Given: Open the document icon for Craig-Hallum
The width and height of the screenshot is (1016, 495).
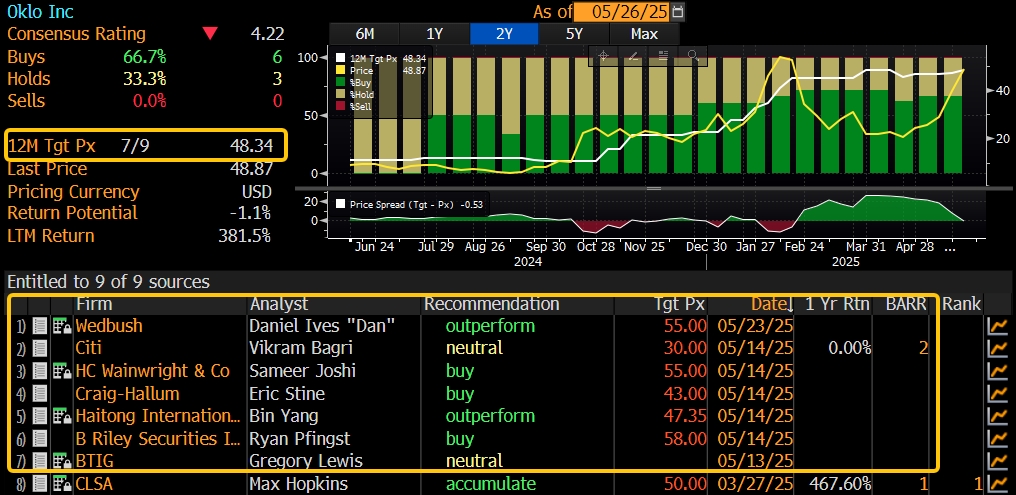Looking at the screenshot, I should coord(40,394).
